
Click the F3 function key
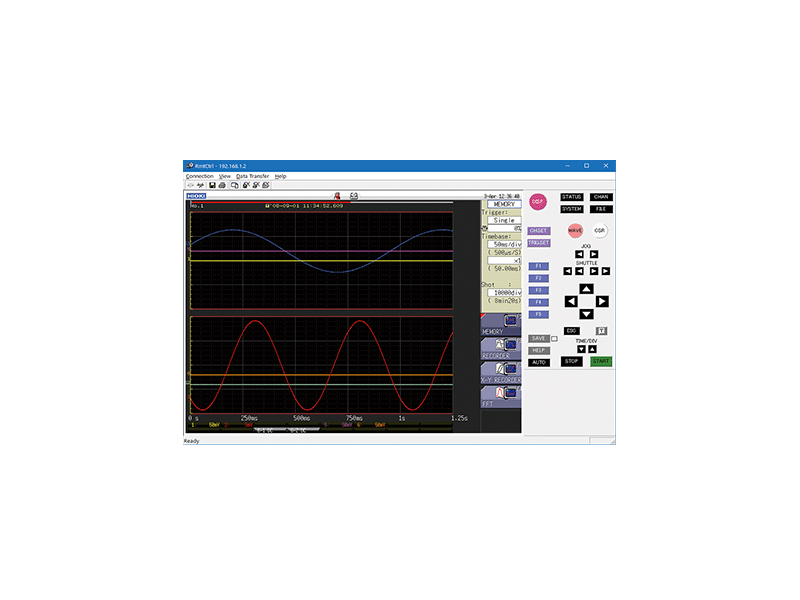[x=538, y=290]
